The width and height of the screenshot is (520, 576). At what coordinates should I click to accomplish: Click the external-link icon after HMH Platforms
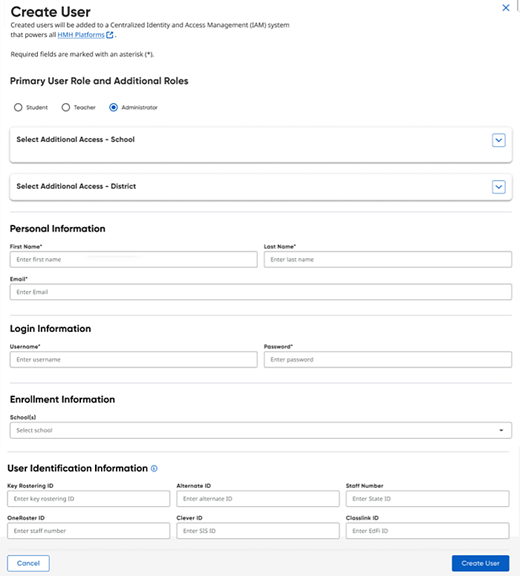click(109, 35)
